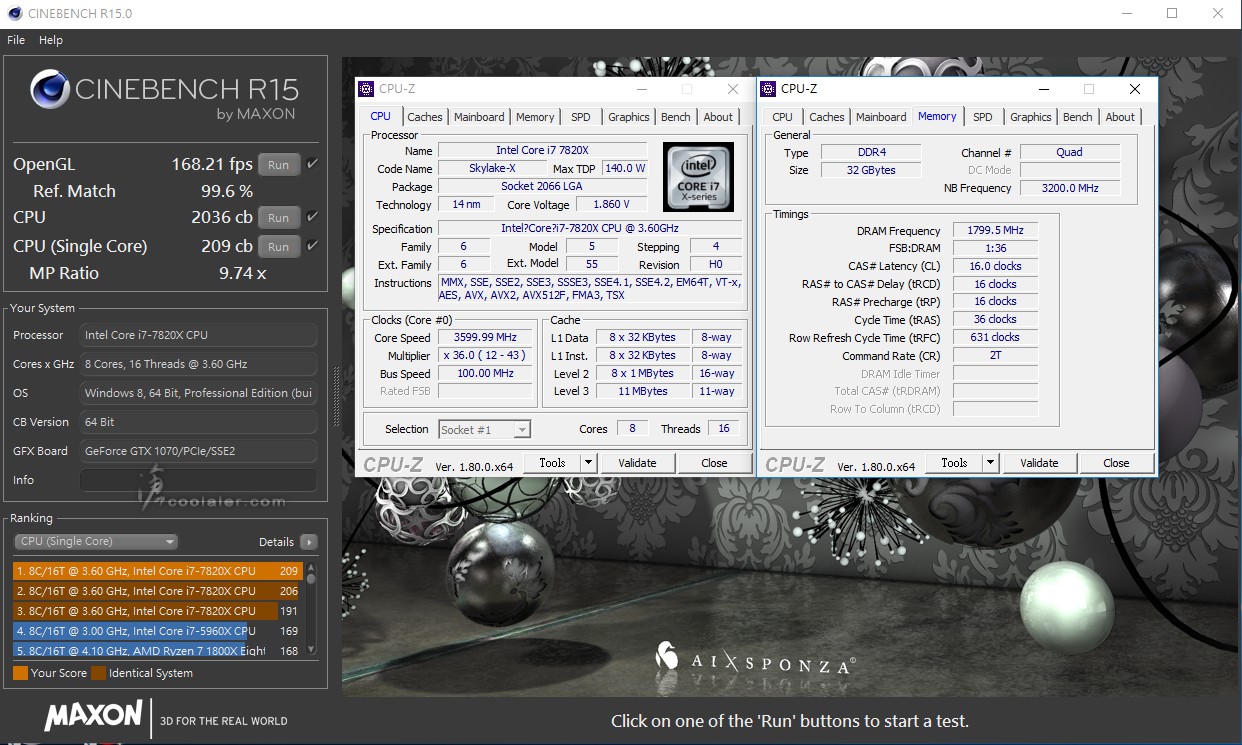This screenshot has width=1242, height=745.
Task: Expand Tools dropdown arrow in CPU window
Action: (x=588, y=463)
